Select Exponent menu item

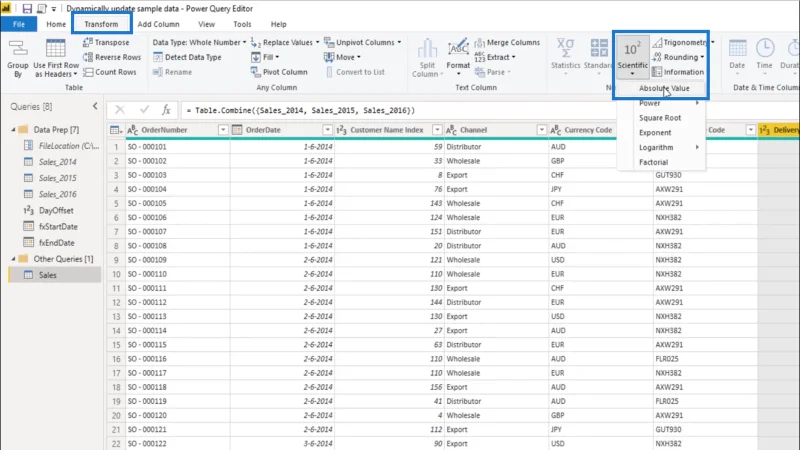click(661, 133)
